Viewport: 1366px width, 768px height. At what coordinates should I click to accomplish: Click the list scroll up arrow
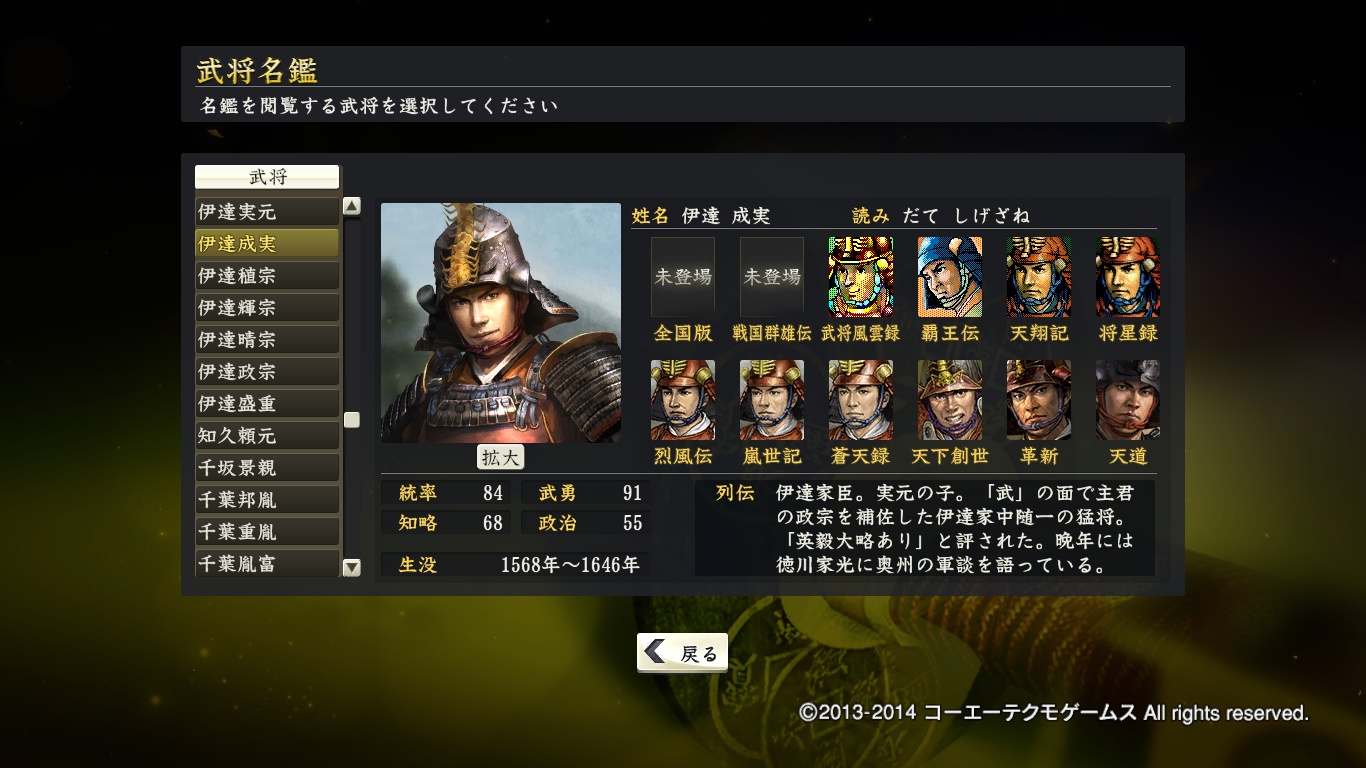tap(352, 206)
